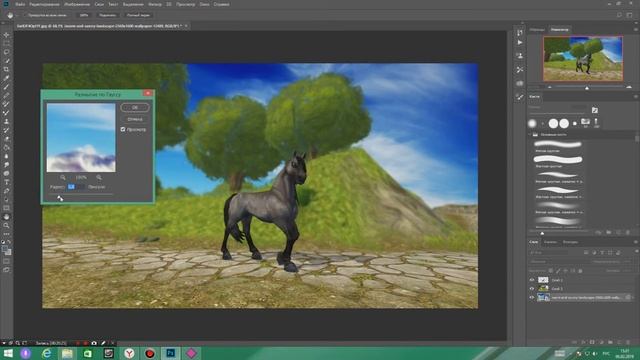Select the Move tool
This screenshot has width=640, height=360.
click(6, 35)
